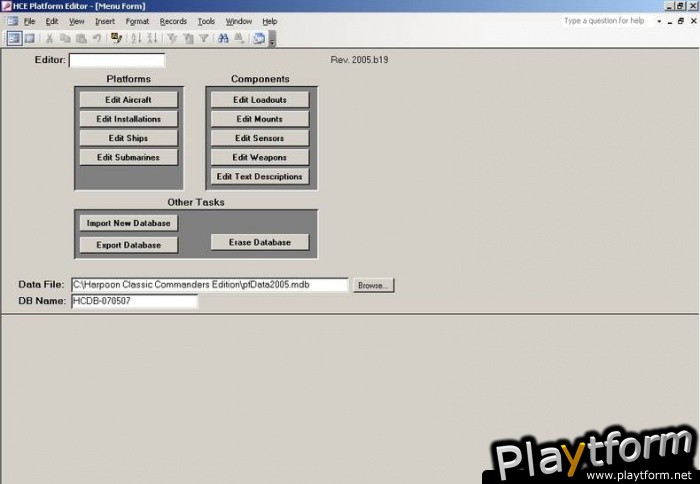Open Edit Text Descriptions
This screenshot has width=700, height=484.
coord(260,176)
